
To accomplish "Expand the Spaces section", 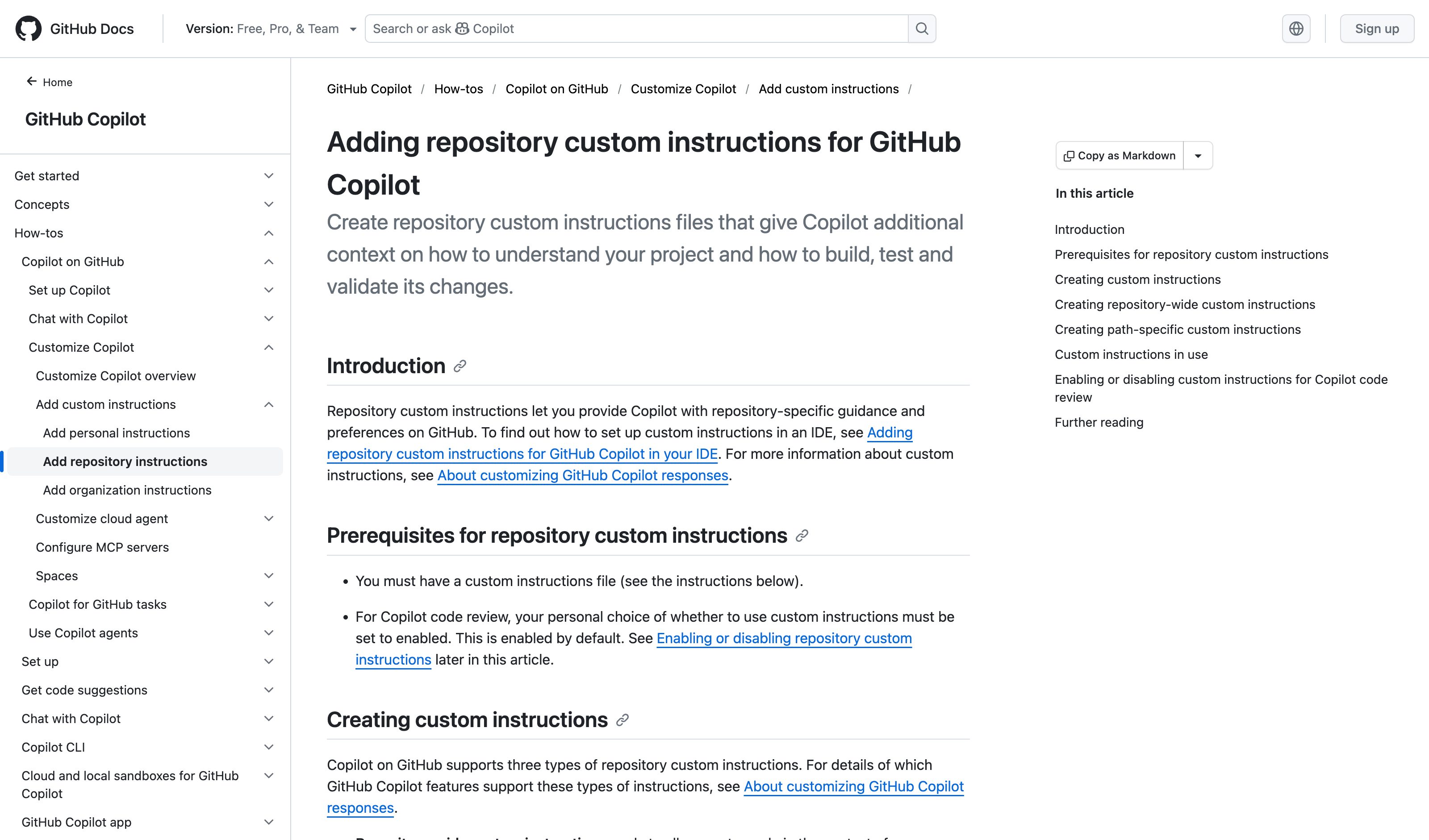I will [x=269, y=576].
